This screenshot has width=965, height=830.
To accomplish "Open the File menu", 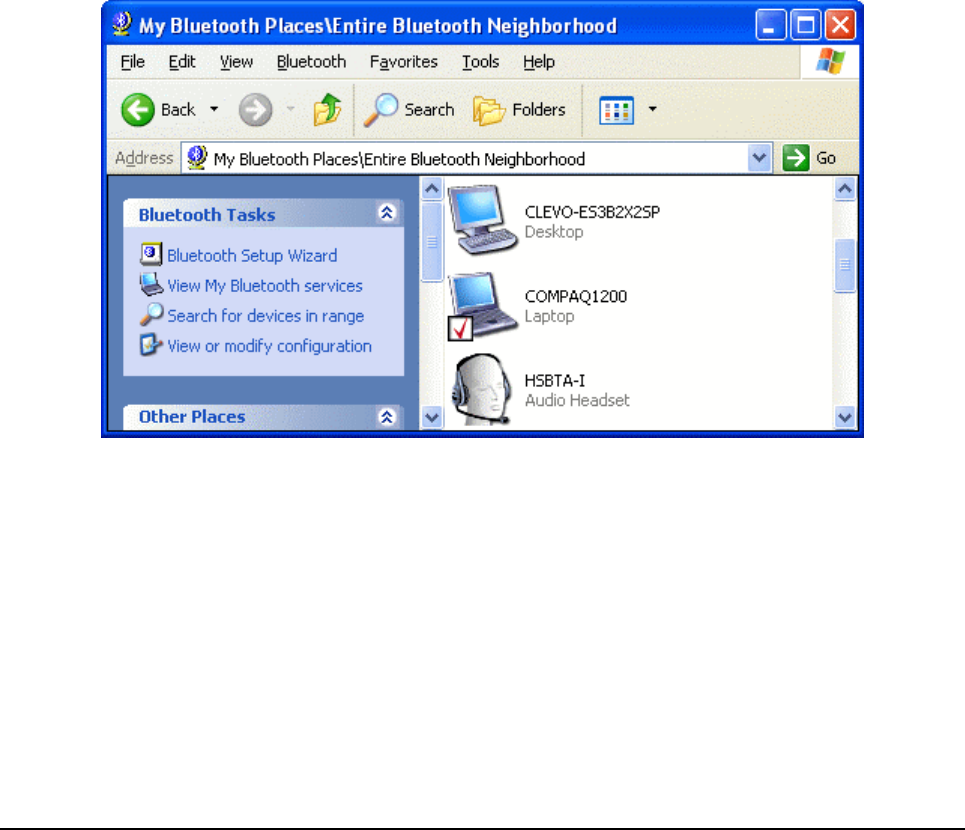I will pyautogui.click(x=132, y=62).
